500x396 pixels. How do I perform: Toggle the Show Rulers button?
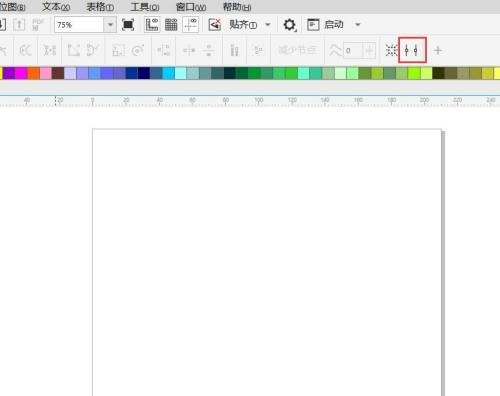coord(152,25)
